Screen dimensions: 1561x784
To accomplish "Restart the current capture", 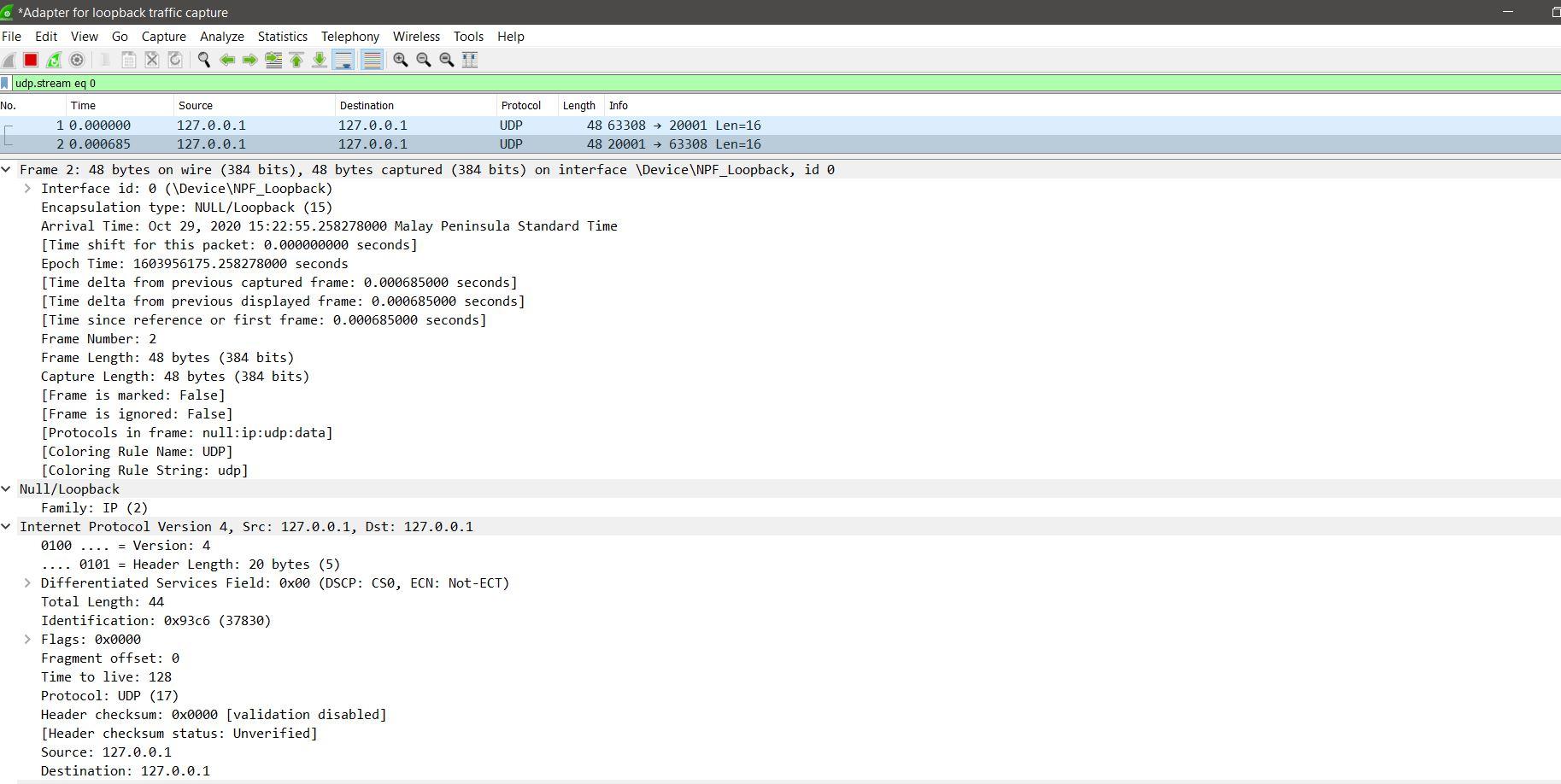I will tap(54, 60).
